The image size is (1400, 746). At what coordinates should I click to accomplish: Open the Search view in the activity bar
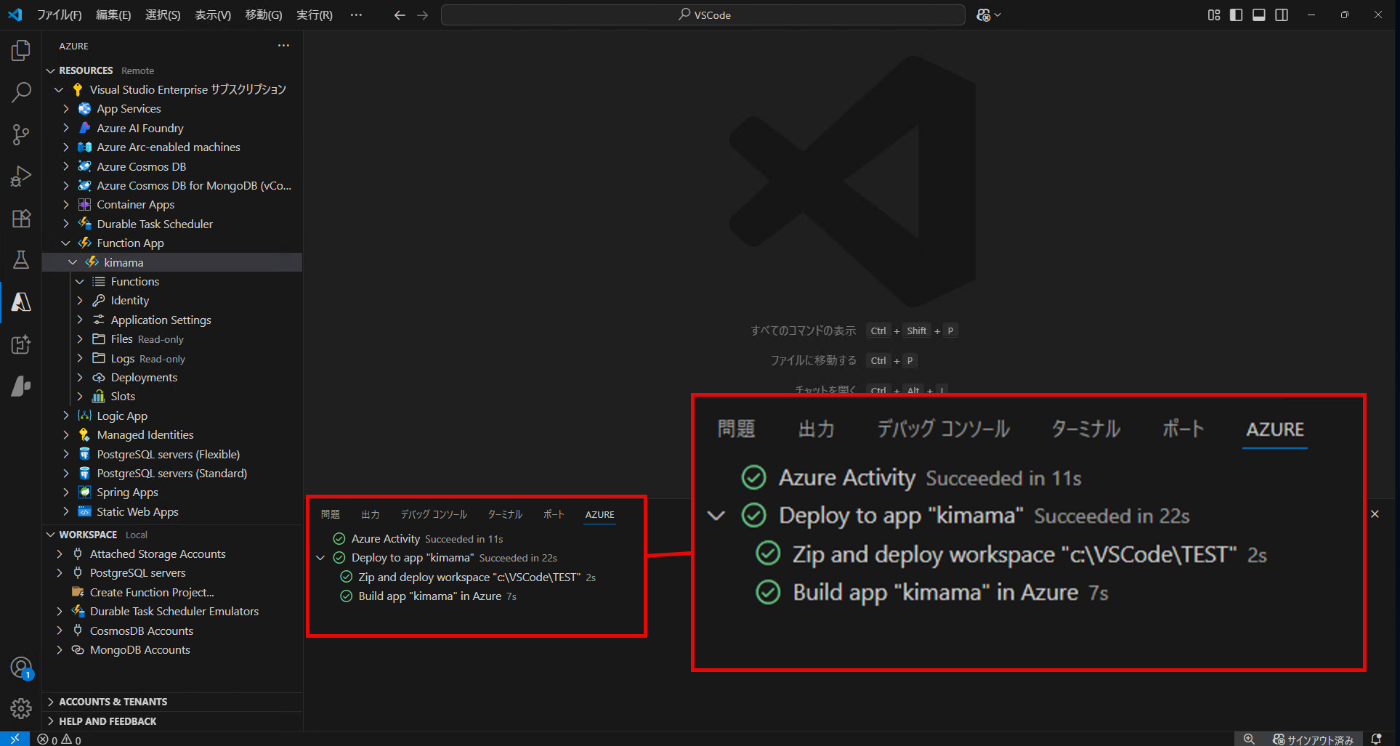20,93
